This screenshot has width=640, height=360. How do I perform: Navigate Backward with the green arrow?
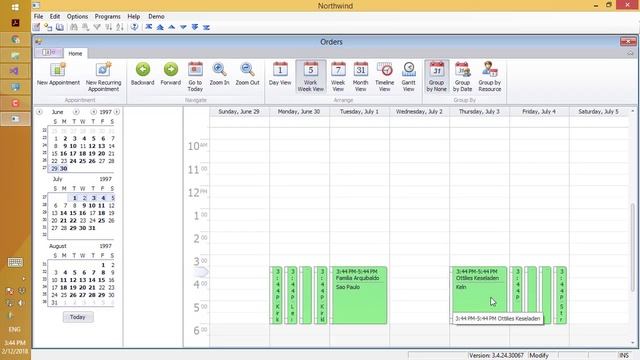coord(142,74)
